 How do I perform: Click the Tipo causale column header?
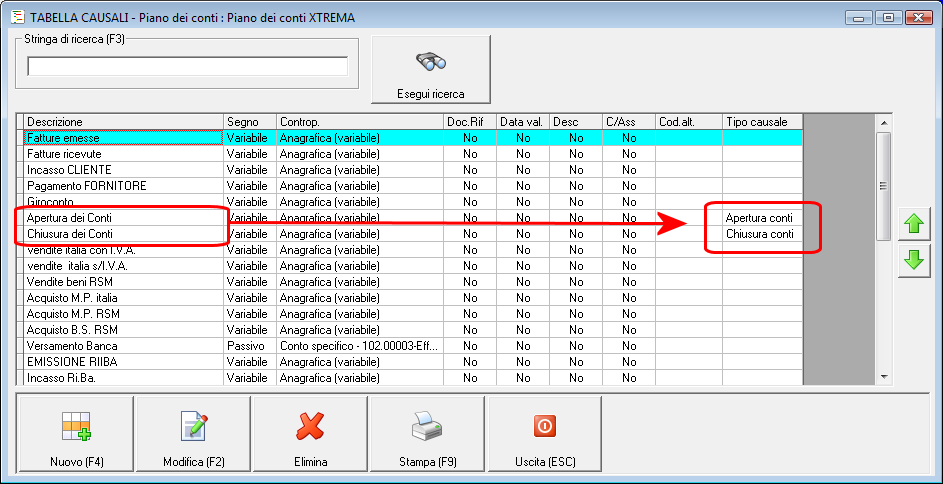point(763,122)
